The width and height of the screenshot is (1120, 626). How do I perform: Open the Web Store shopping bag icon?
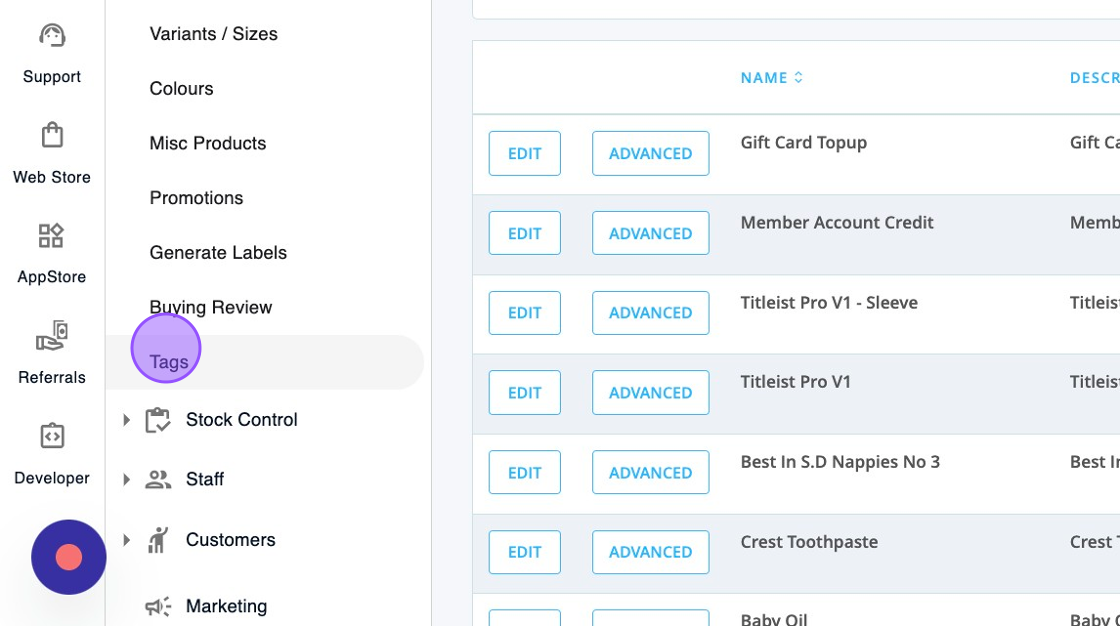(52, 135)
